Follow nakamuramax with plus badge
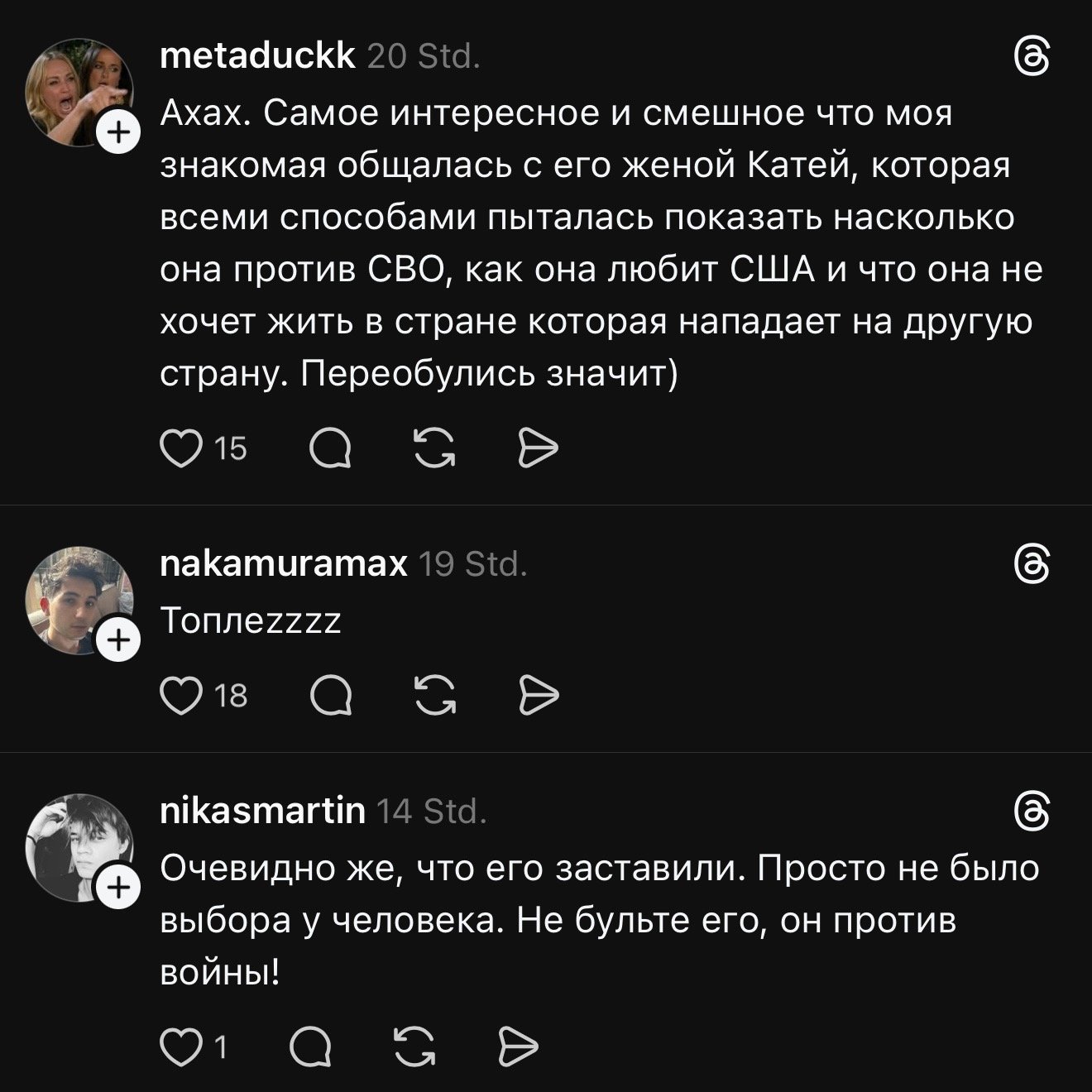 pyautogui.click(x=119, y=640)
